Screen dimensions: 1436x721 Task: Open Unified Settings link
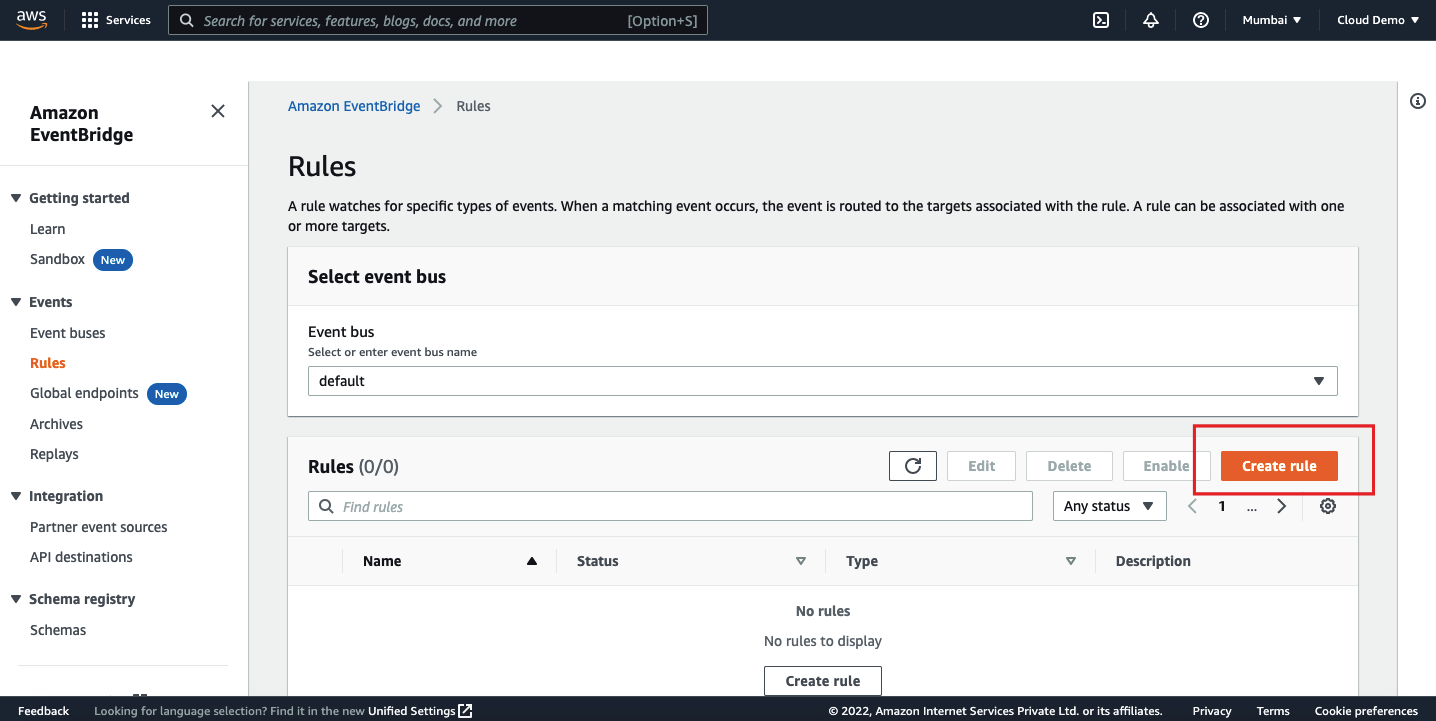[x=420, y=711]
